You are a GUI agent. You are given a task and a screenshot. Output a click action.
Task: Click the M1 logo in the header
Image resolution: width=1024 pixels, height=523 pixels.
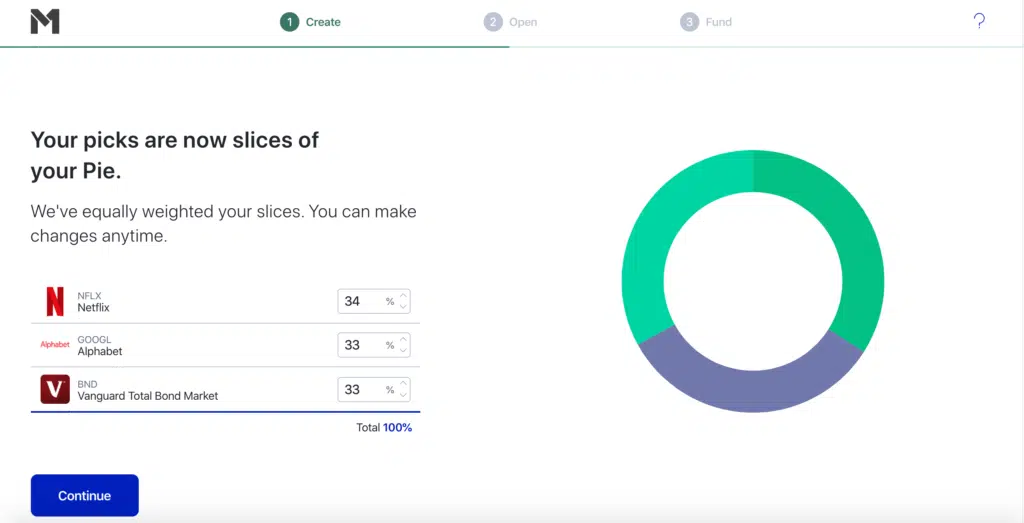coord(45,21)
